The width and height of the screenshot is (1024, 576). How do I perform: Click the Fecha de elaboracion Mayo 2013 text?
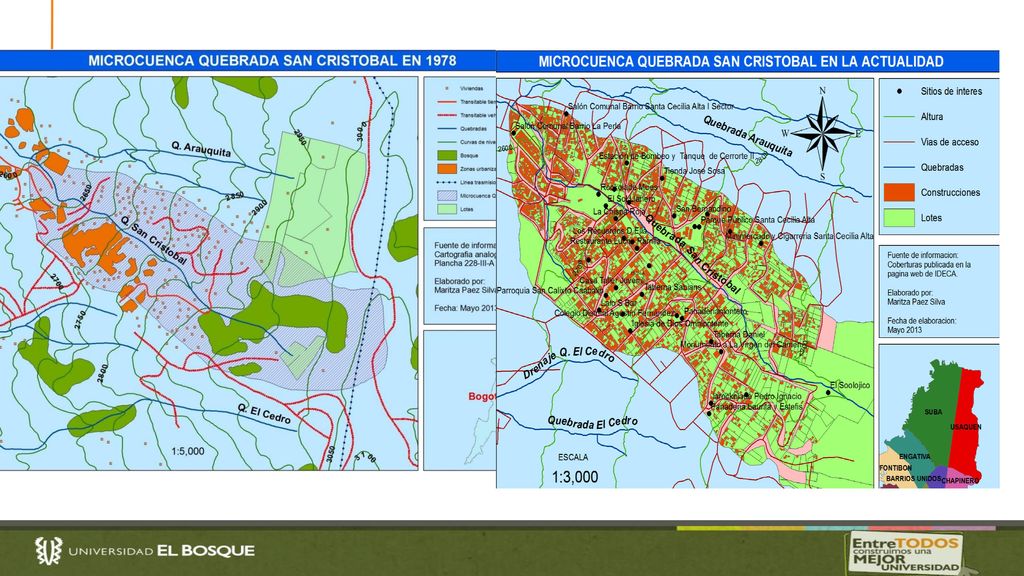click(921, 325)
